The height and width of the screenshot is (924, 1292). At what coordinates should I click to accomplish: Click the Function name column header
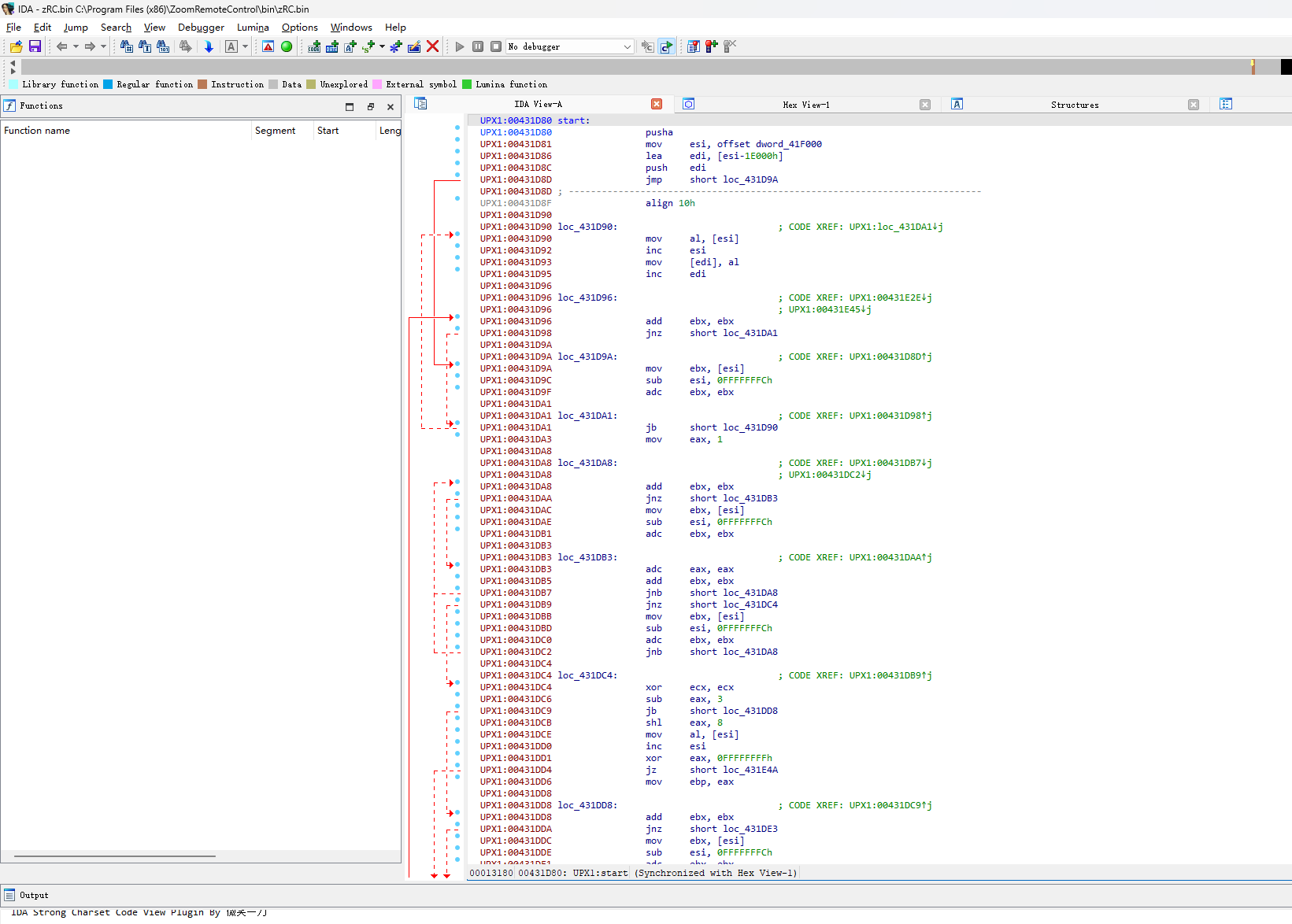point(37,131)
